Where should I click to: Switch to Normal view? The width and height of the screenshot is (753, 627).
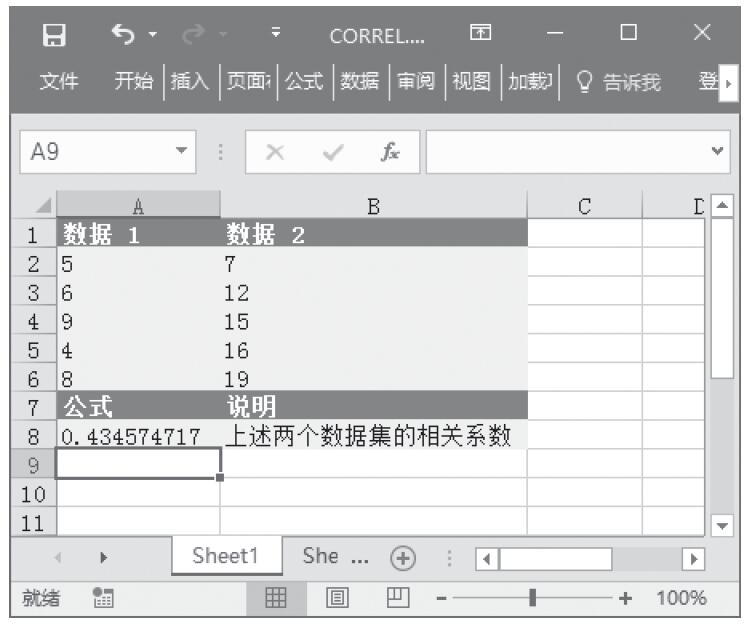pyautogui.click(x=276, y=598)
